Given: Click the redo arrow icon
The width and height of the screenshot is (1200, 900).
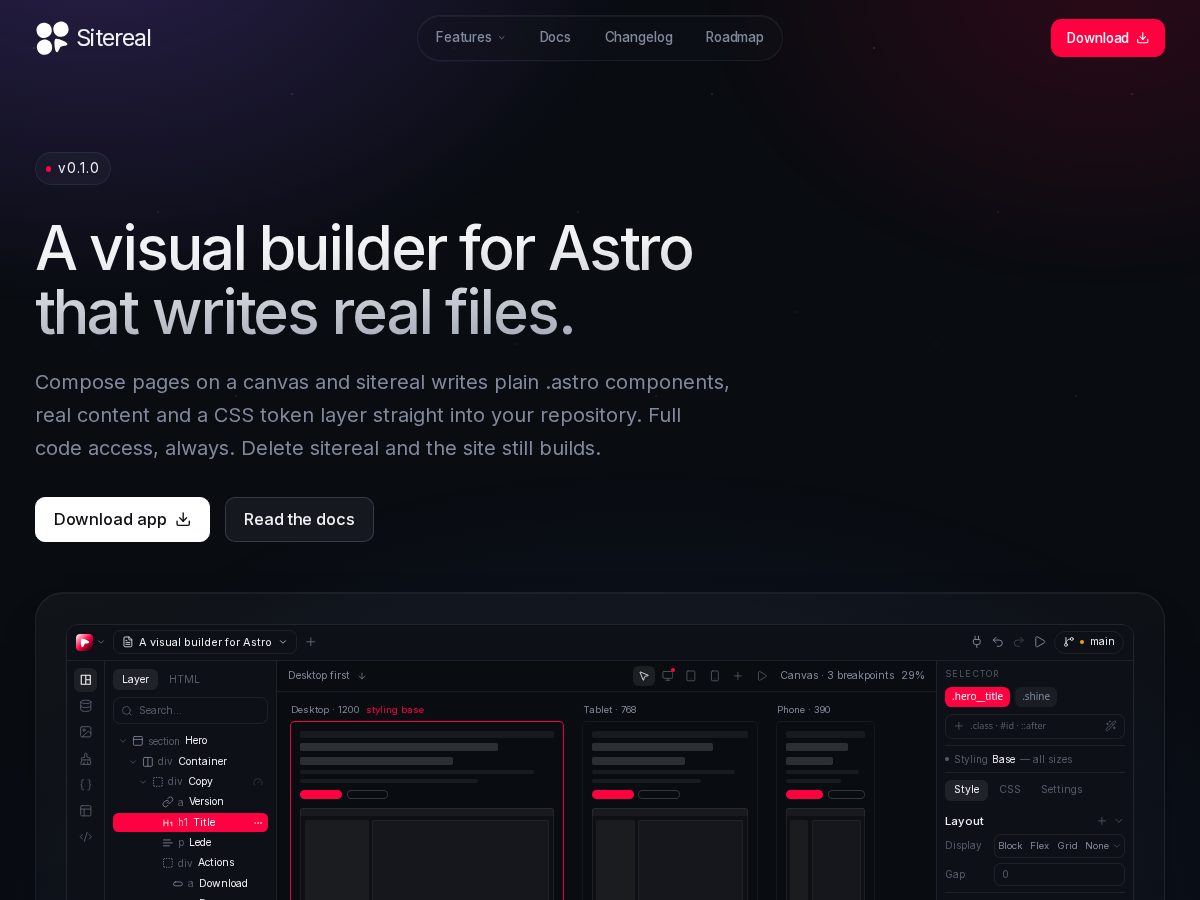Looking at the screenshot, I should click(1019, 642).
